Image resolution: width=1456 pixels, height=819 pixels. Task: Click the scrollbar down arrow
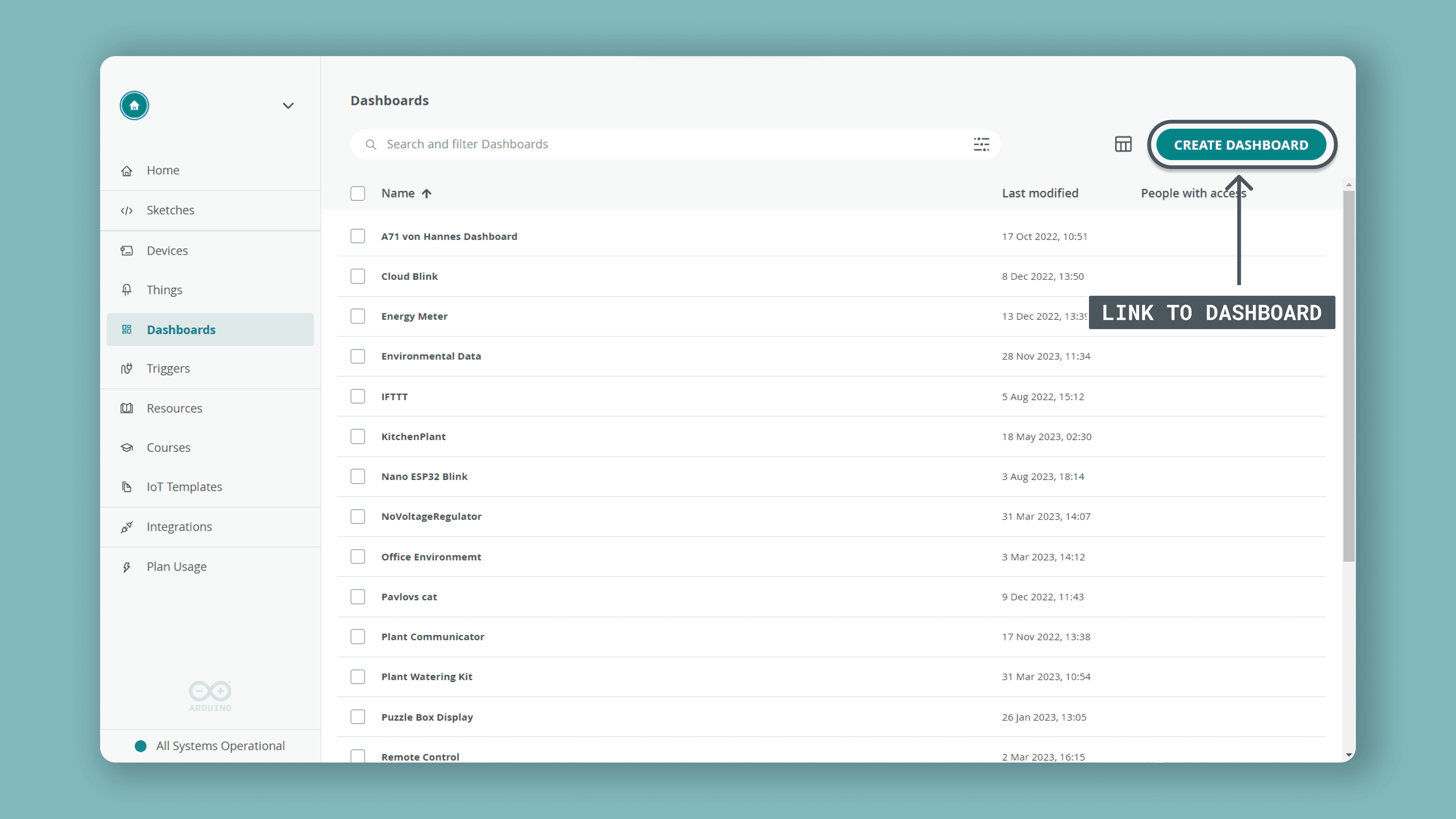coord(1349,755)
